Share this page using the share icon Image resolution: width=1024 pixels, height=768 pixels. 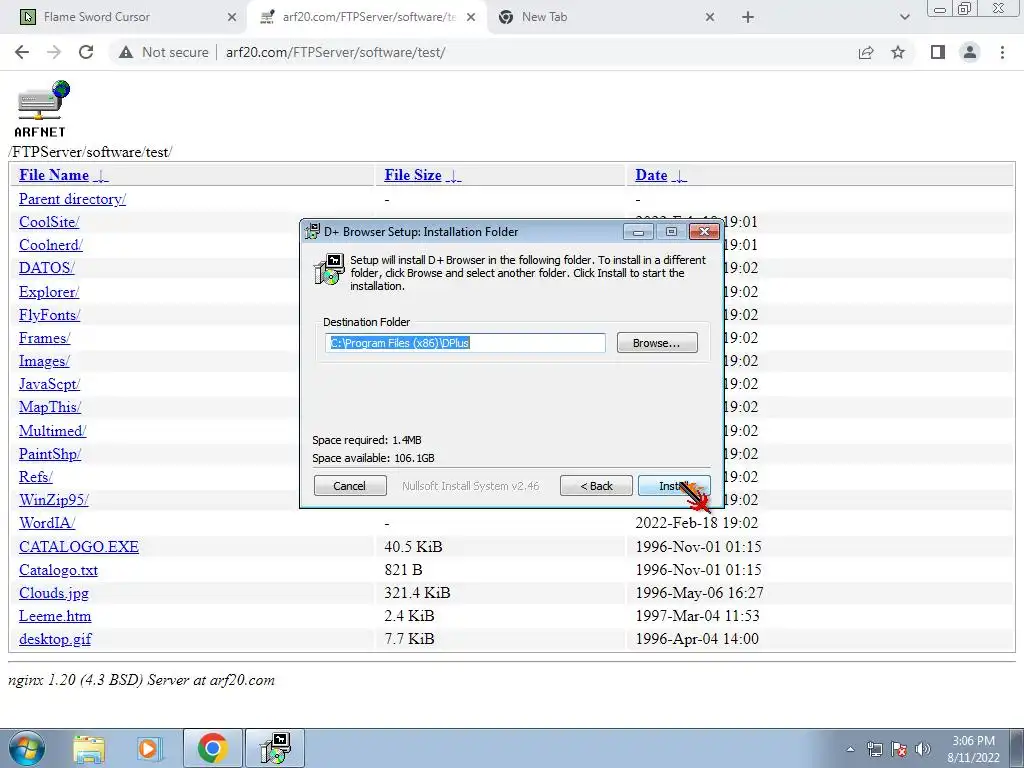(x=866, y=52)
